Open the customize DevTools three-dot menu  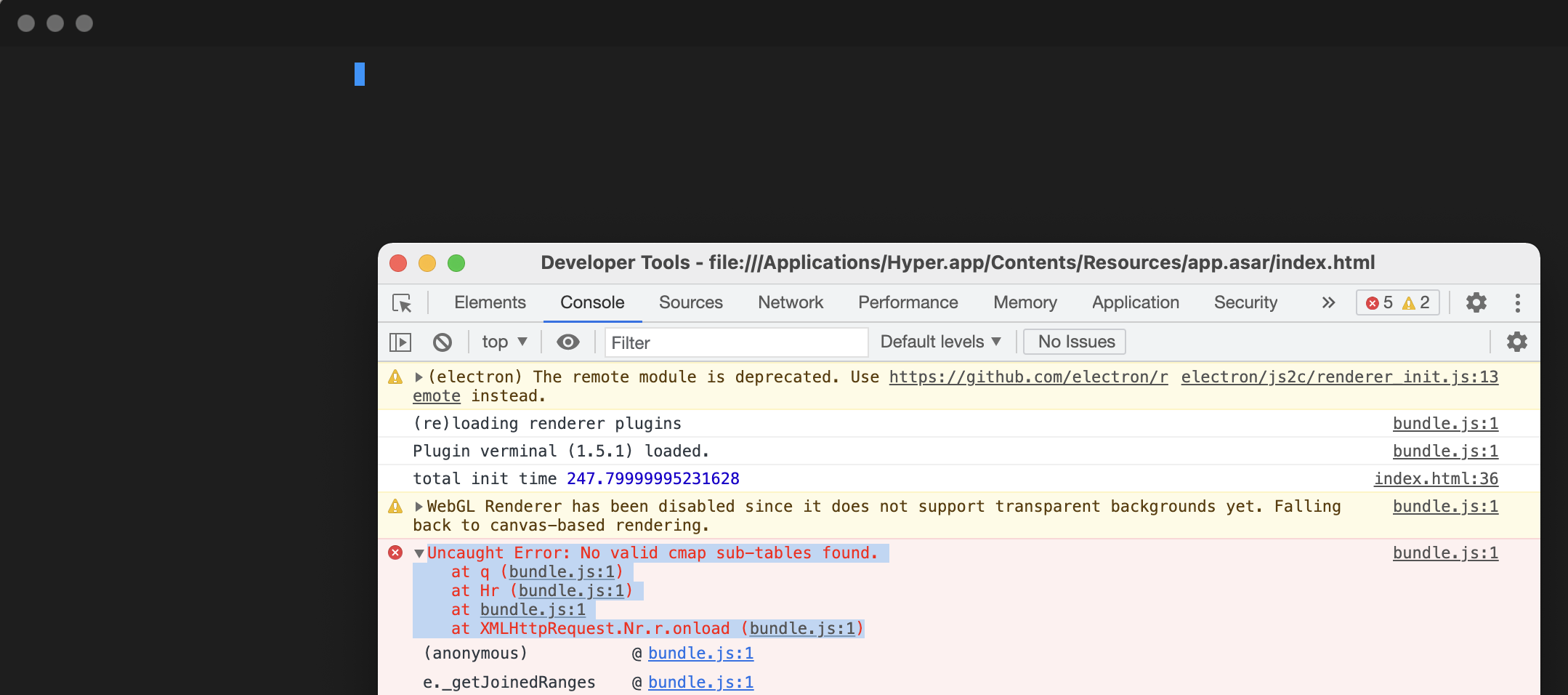tap(1518, 303)
